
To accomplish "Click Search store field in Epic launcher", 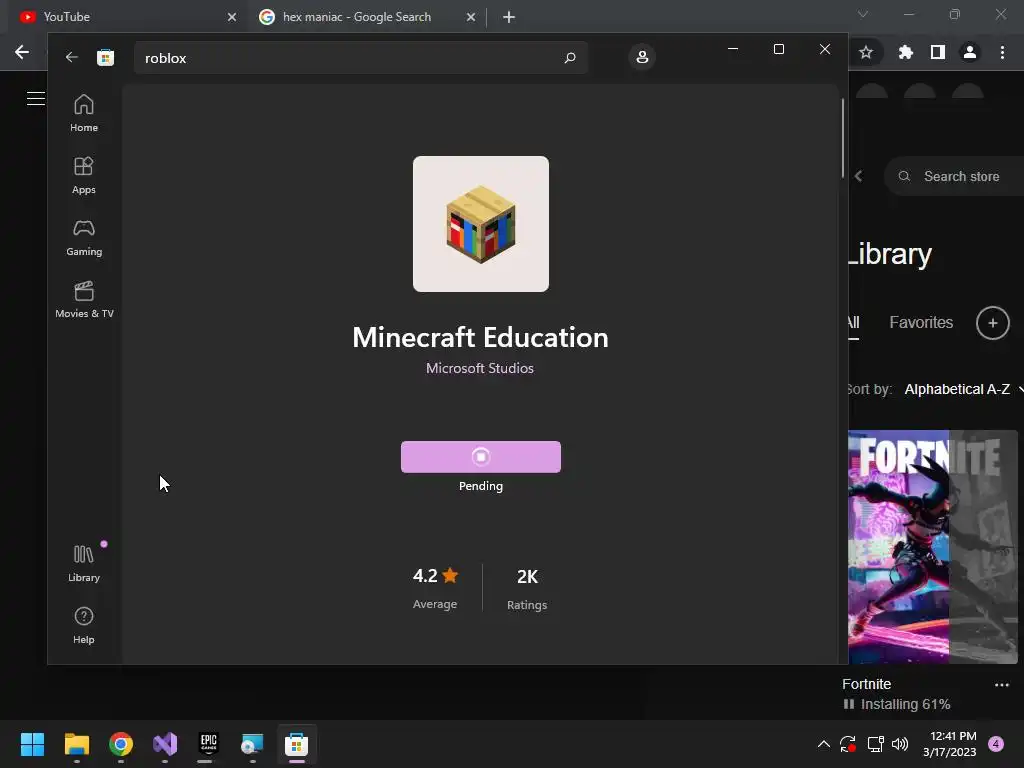I will (955, 176).
